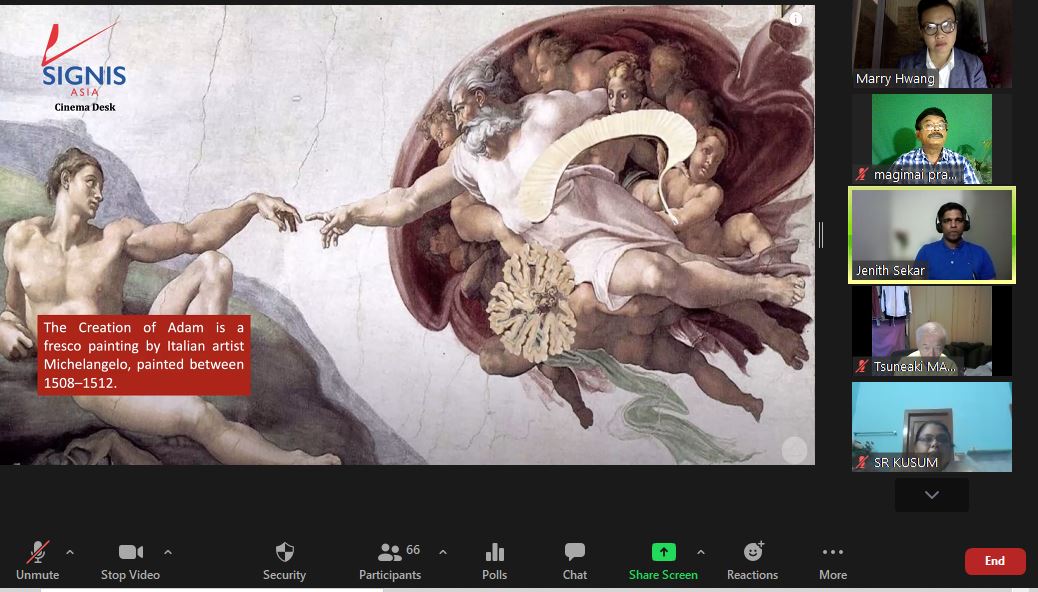
Task: Select Marry Hwang's video thumbnail
Action: point(931,44)
